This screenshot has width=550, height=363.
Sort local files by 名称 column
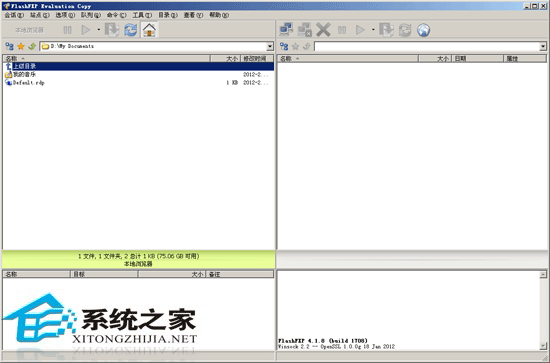pos(107,59)
